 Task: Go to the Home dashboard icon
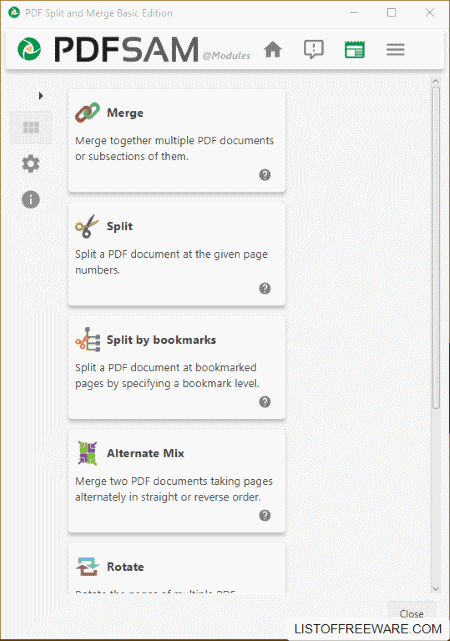tap(273, 50)
